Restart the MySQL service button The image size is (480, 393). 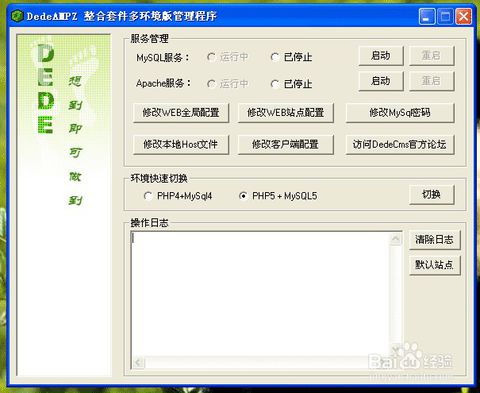tap(431, 55)
